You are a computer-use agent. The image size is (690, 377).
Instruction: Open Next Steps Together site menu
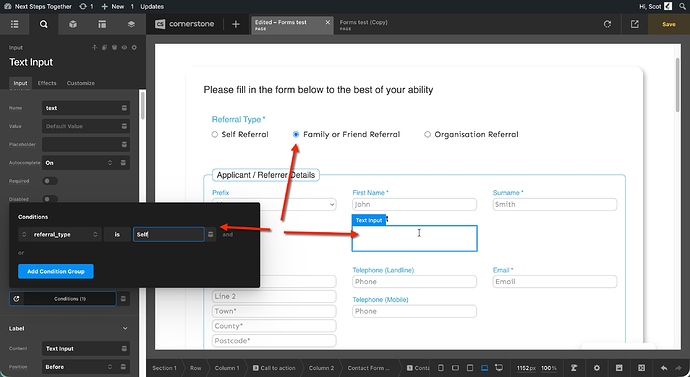(38, 7)
